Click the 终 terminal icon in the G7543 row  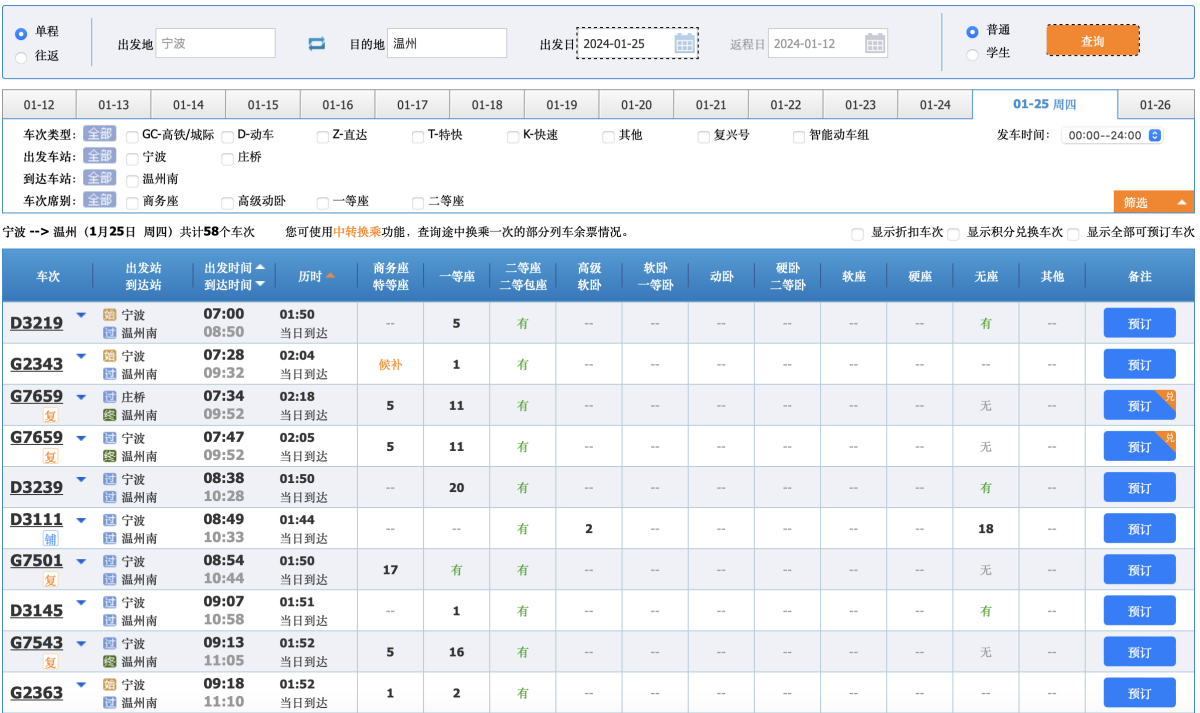(x=110, y=661)
